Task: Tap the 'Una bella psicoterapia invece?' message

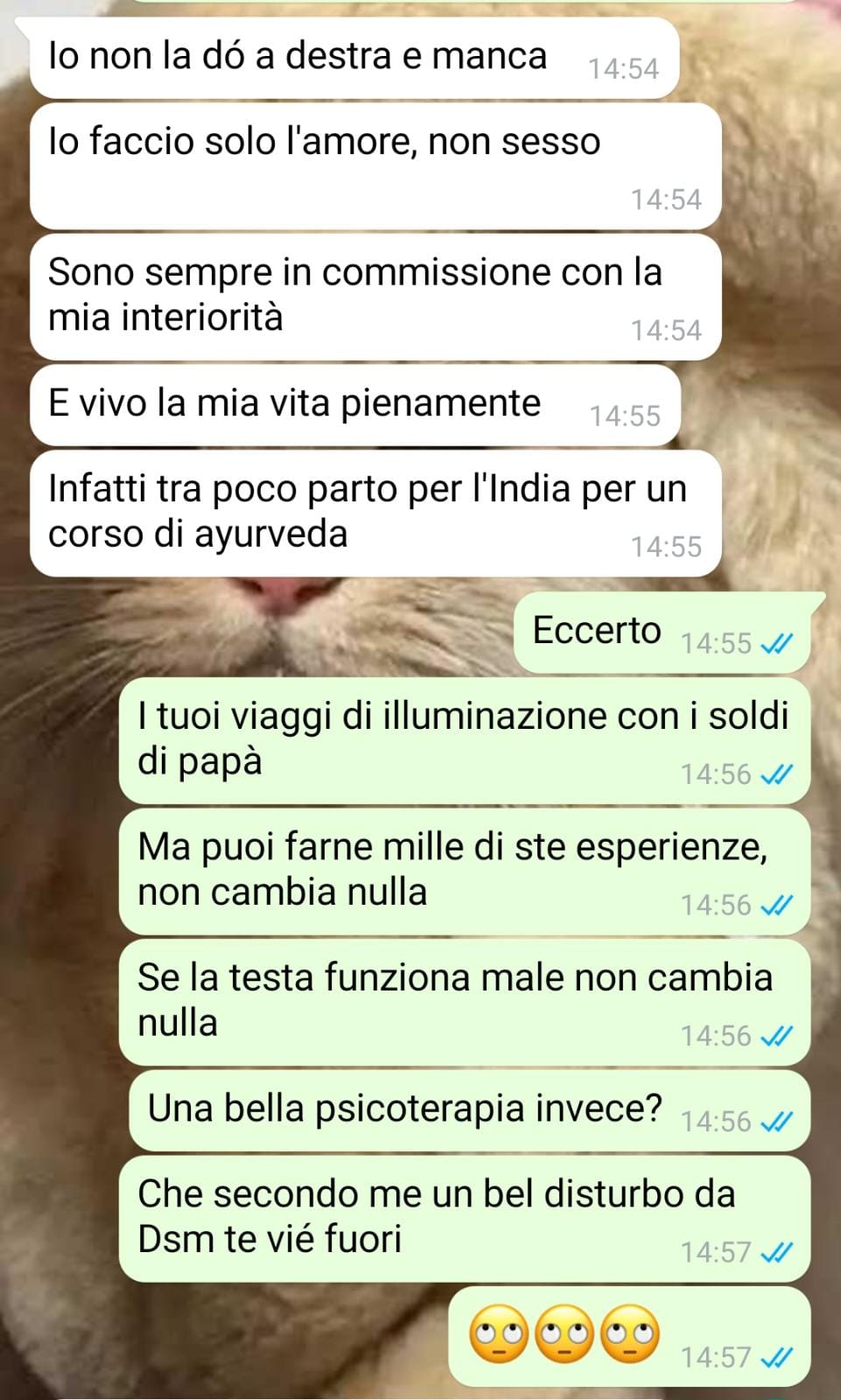Action: [469, 1110]
